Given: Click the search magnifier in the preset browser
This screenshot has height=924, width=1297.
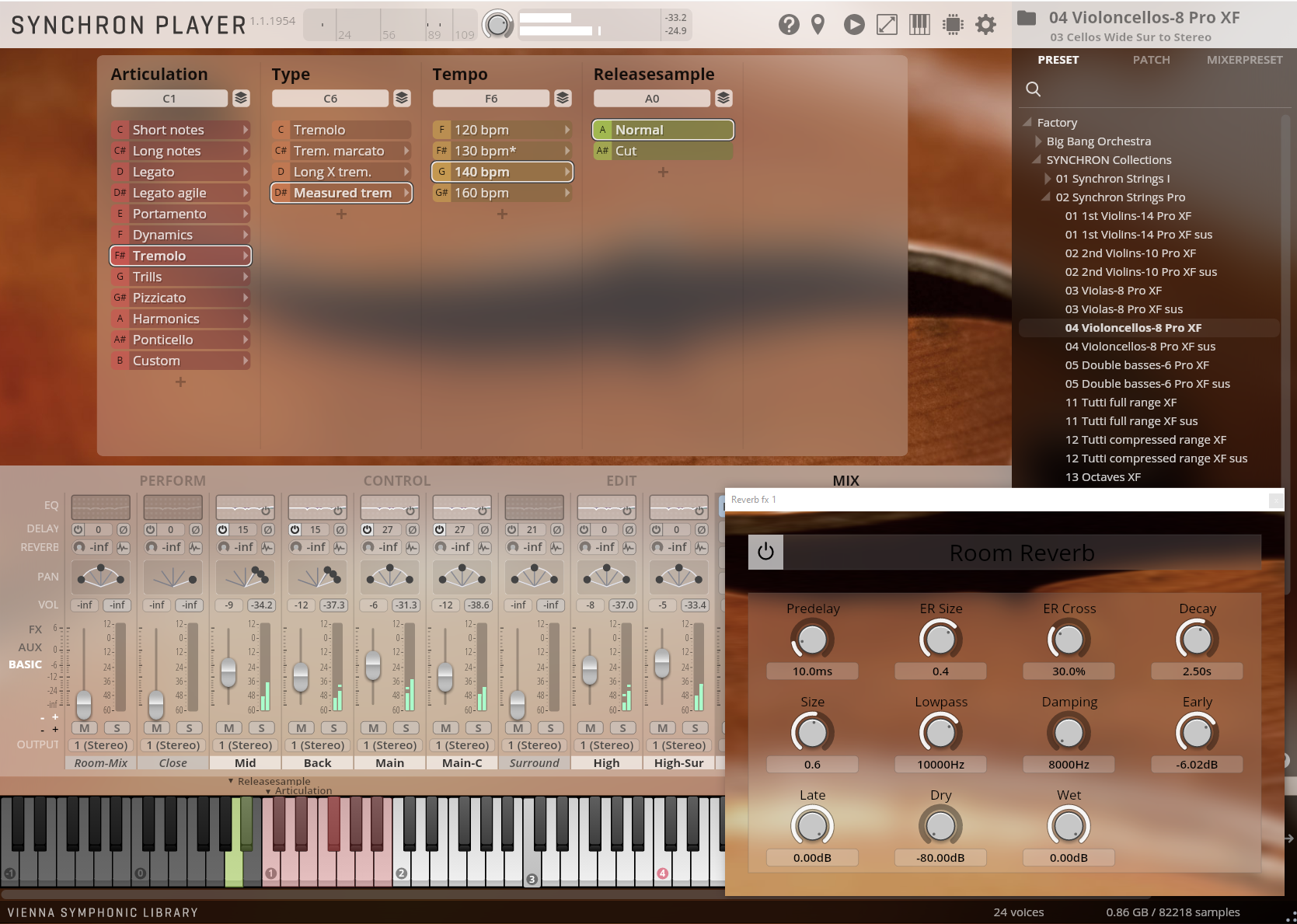Looking at the screenshot, I should tap(1033, 89).
